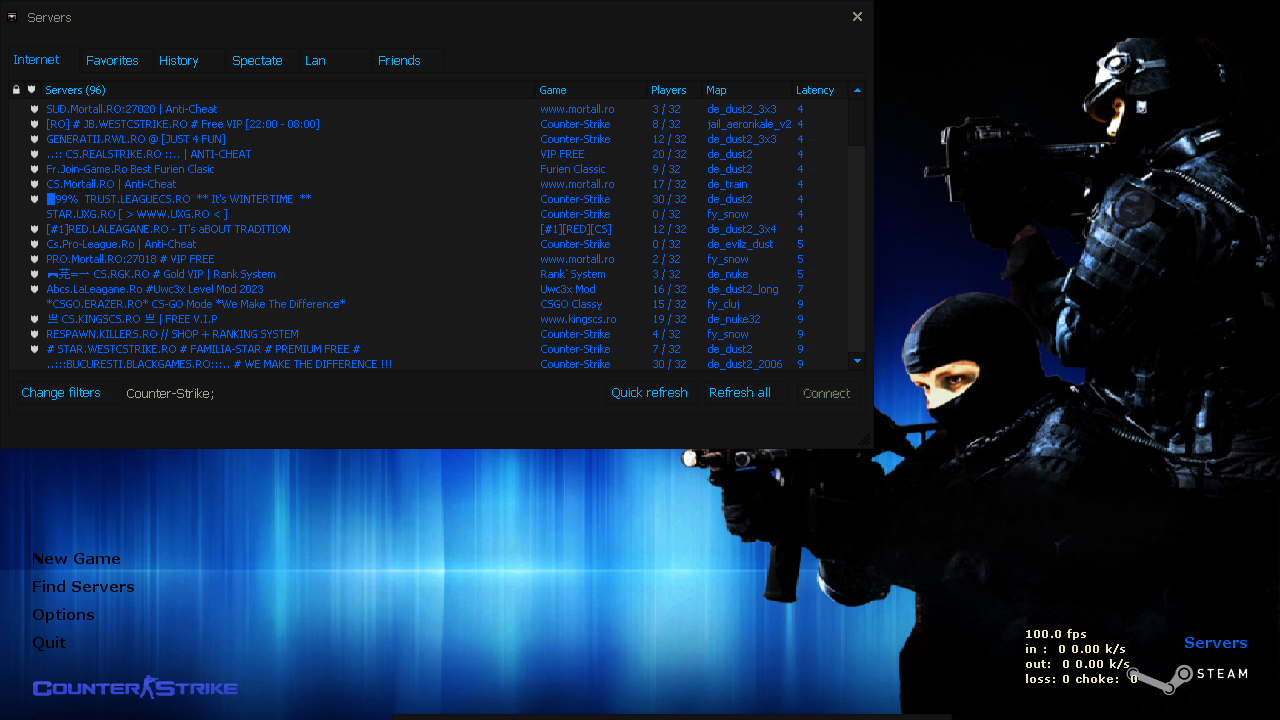Click the Servers window title icon
Screen dimensions: 1280x720
coord(13,17)
